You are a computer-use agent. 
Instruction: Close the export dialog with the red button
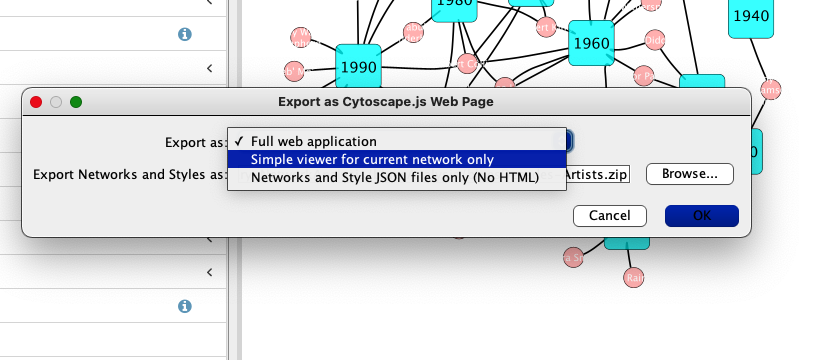coord(36,102)
